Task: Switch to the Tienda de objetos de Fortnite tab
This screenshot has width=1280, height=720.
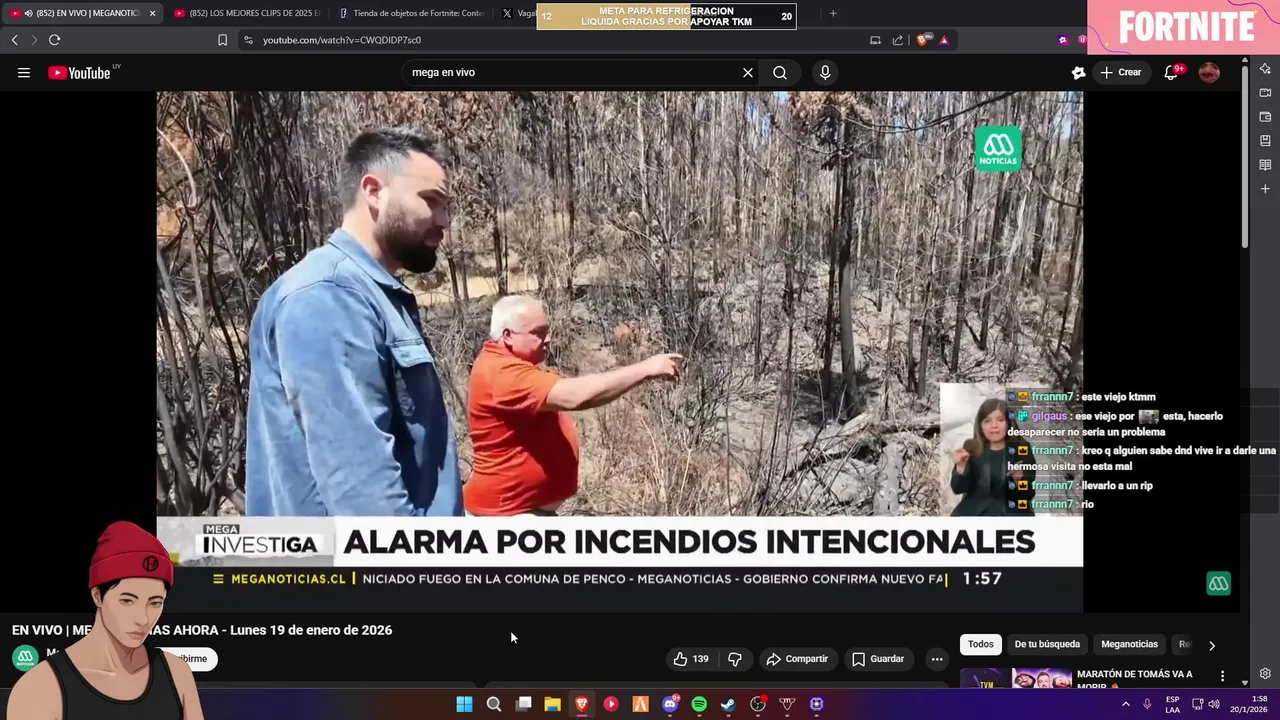Action: 410,13
